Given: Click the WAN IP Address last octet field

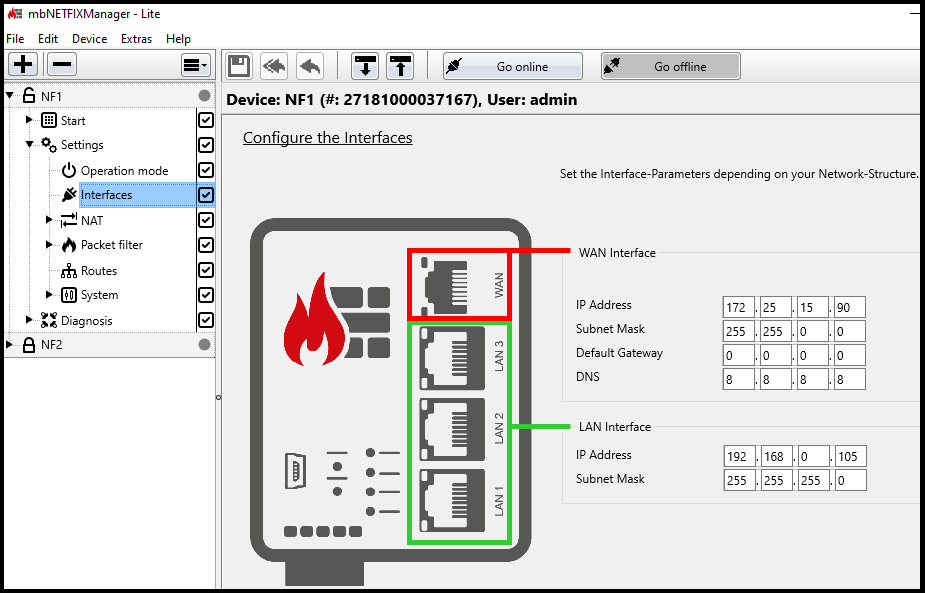Looking at the screenshot, I should coord(849,307).
